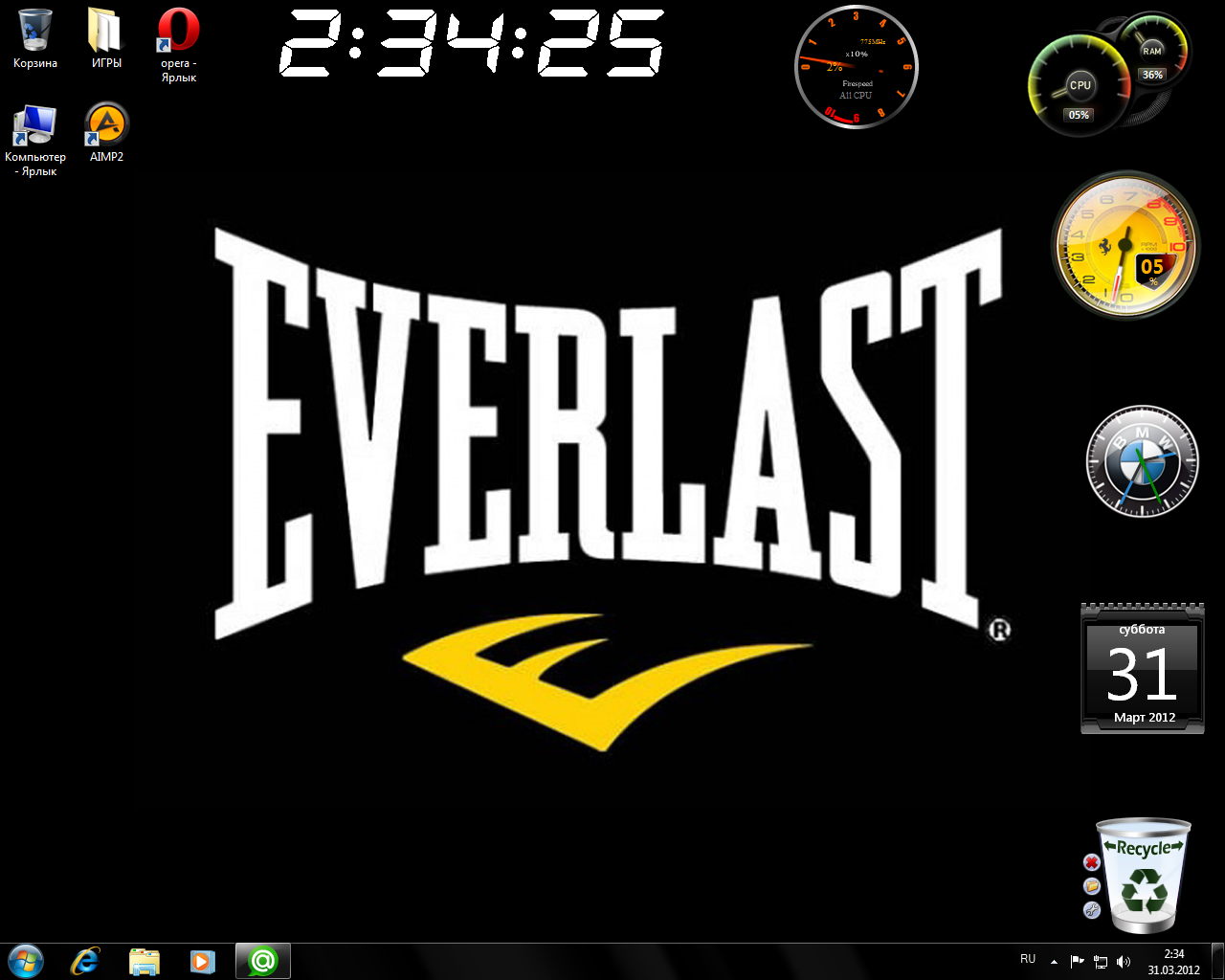Open the Mail.ru Agent taskbar button

click(262, 961)
